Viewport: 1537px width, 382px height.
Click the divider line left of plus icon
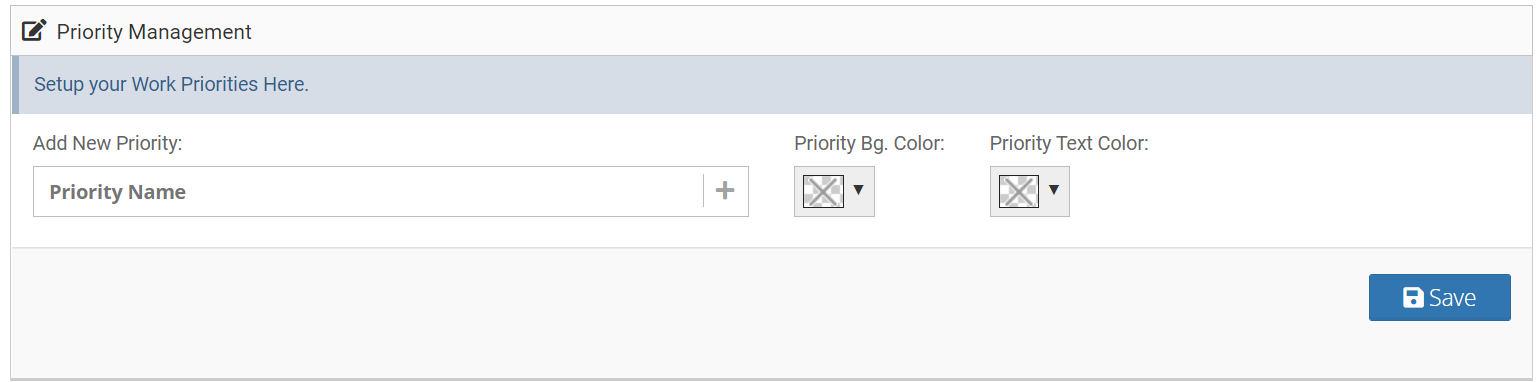click(x=703, y=191)
